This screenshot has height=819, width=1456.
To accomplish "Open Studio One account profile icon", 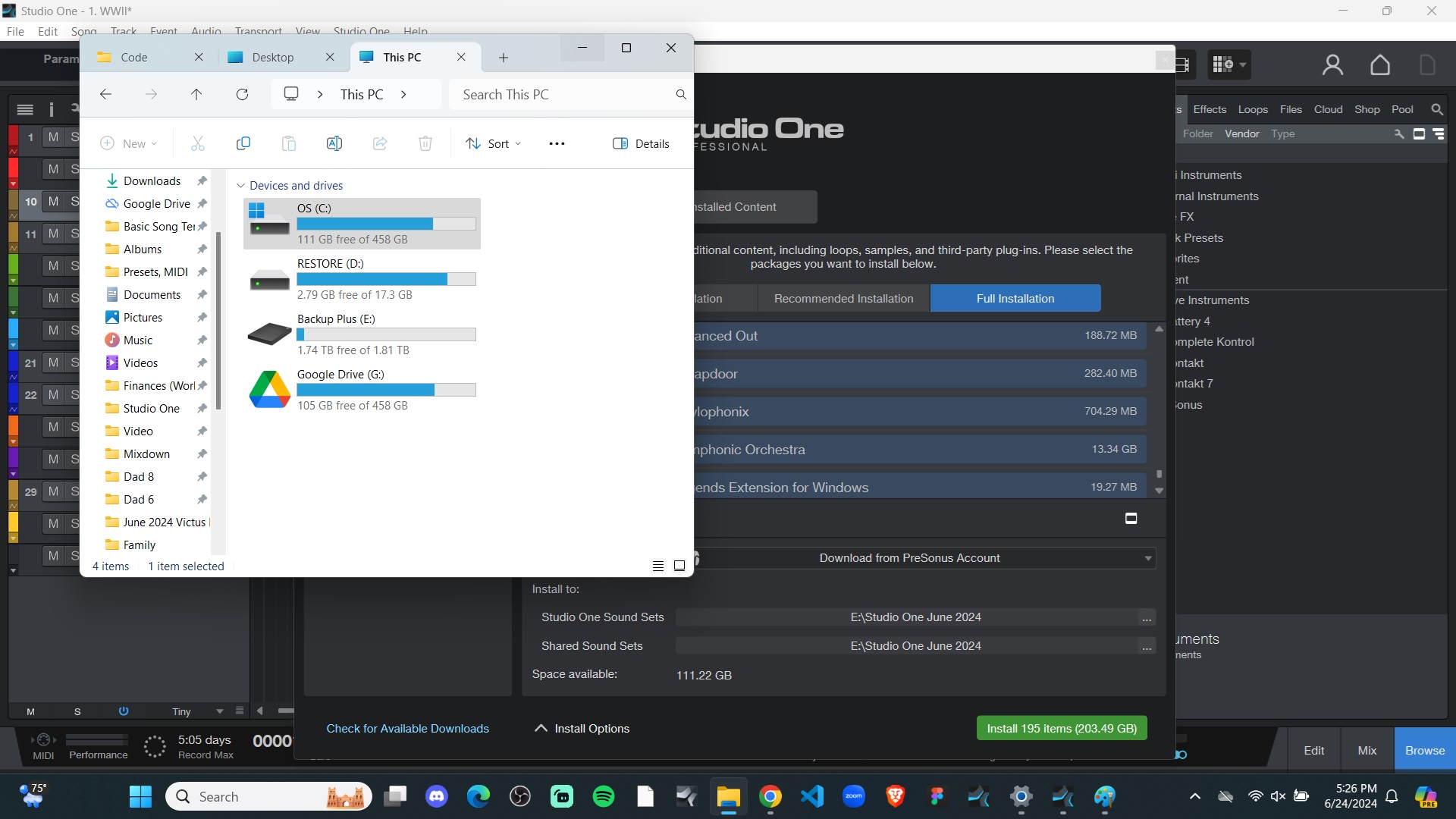I will click(x=1332, y=64).
